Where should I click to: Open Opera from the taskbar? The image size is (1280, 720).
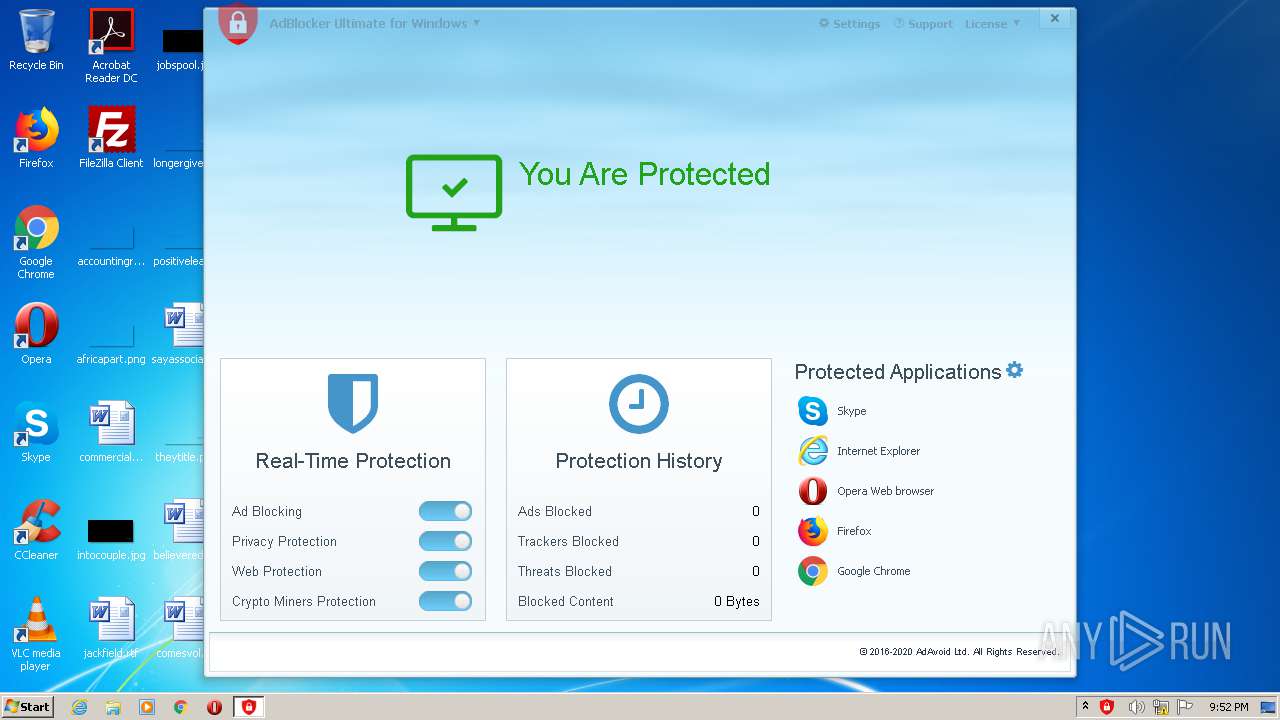(214, 707)
